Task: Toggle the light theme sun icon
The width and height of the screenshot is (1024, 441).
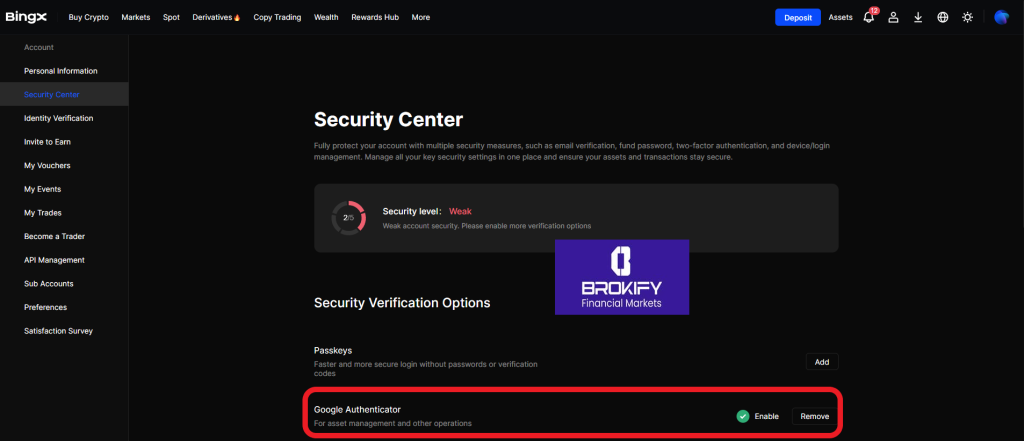Action: tap(967, 18)
